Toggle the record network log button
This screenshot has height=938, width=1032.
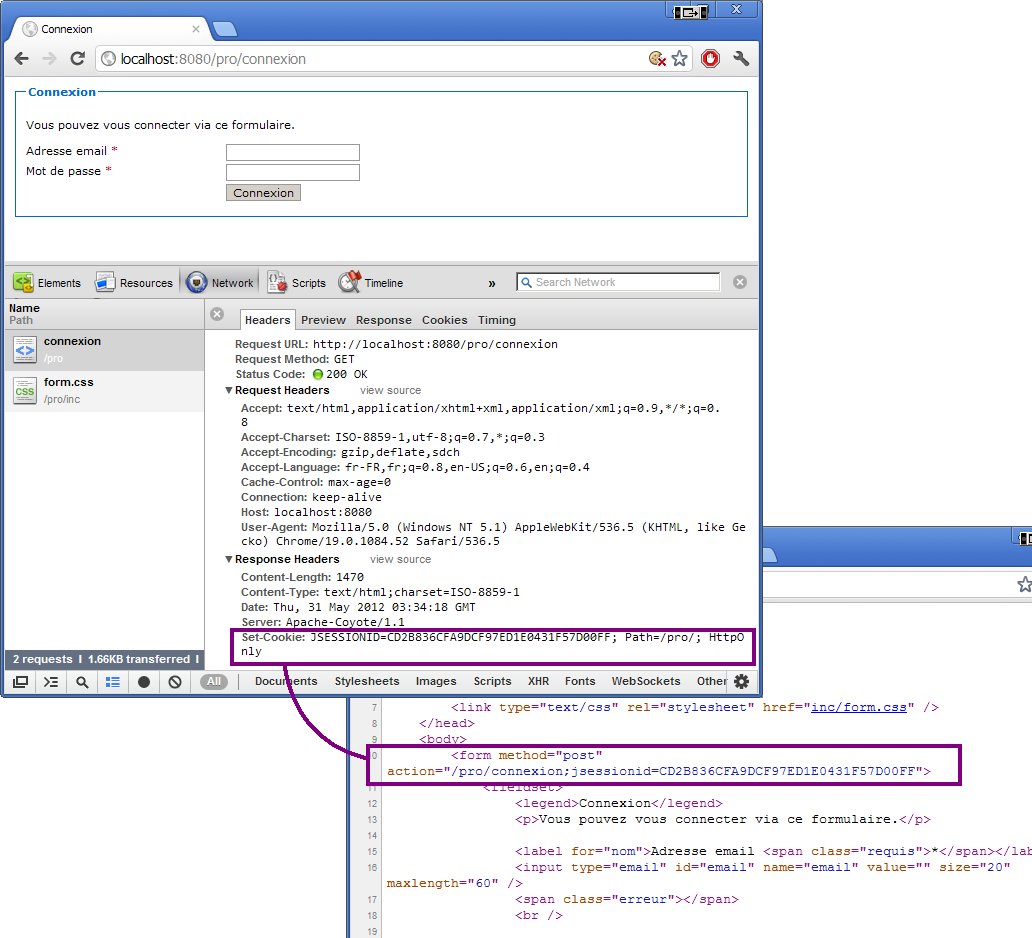[x=144, y=682]
